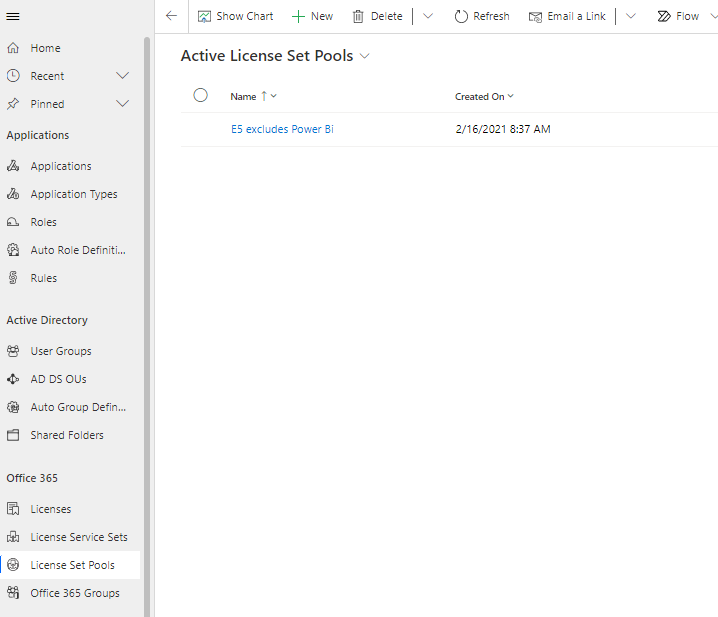Click the hamburger menu icon
The height and width of the screenshot is (617, 718).
pyautogui.click(x=13, y=16)
